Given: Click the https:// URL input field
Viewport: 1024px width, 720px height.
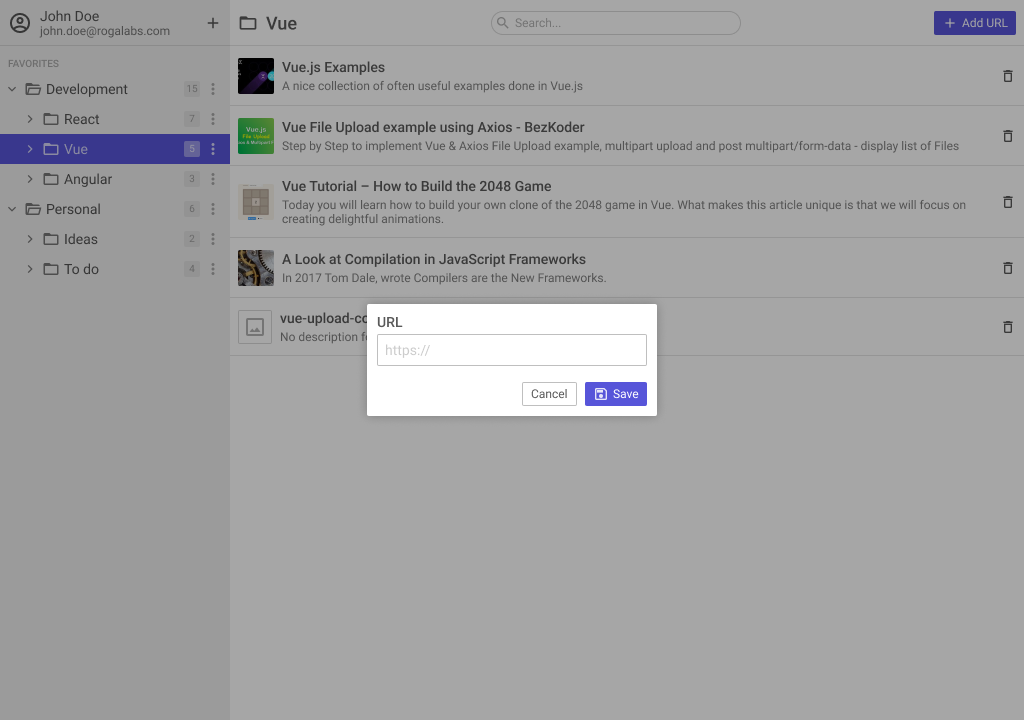Looking at the screenshot, I should pos(512,350).
